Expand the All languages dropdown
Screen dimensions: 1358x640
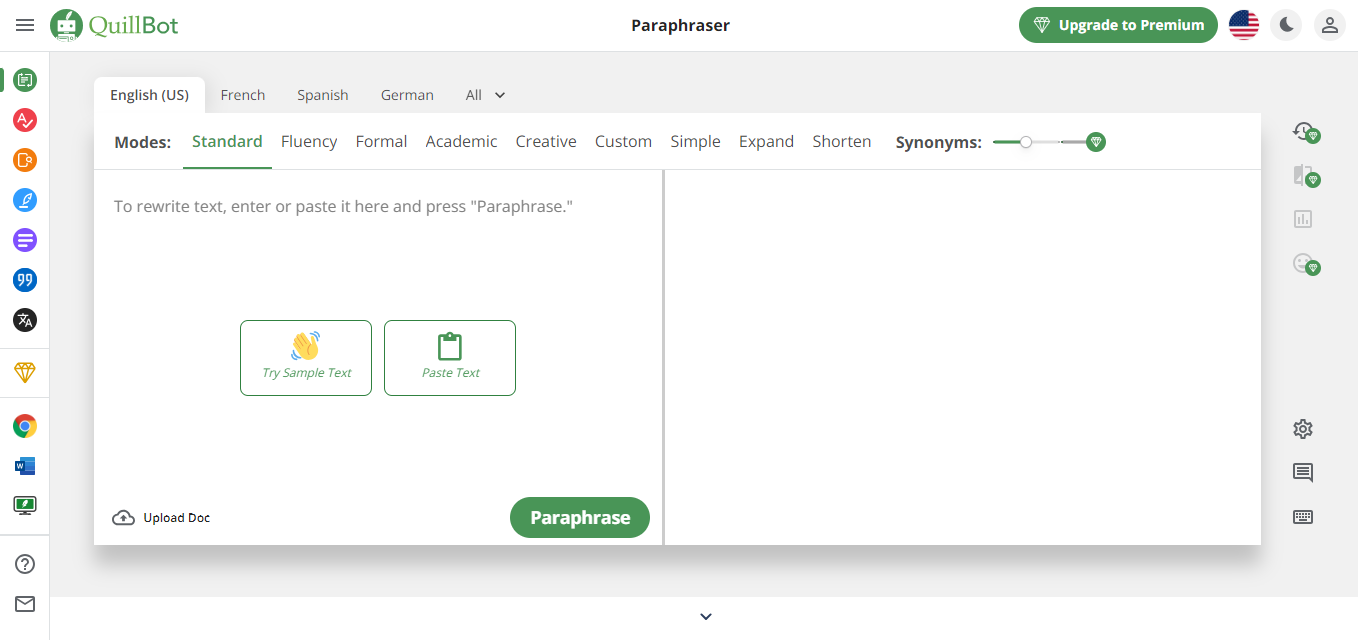pyautogui.click(x=486, y=95)
